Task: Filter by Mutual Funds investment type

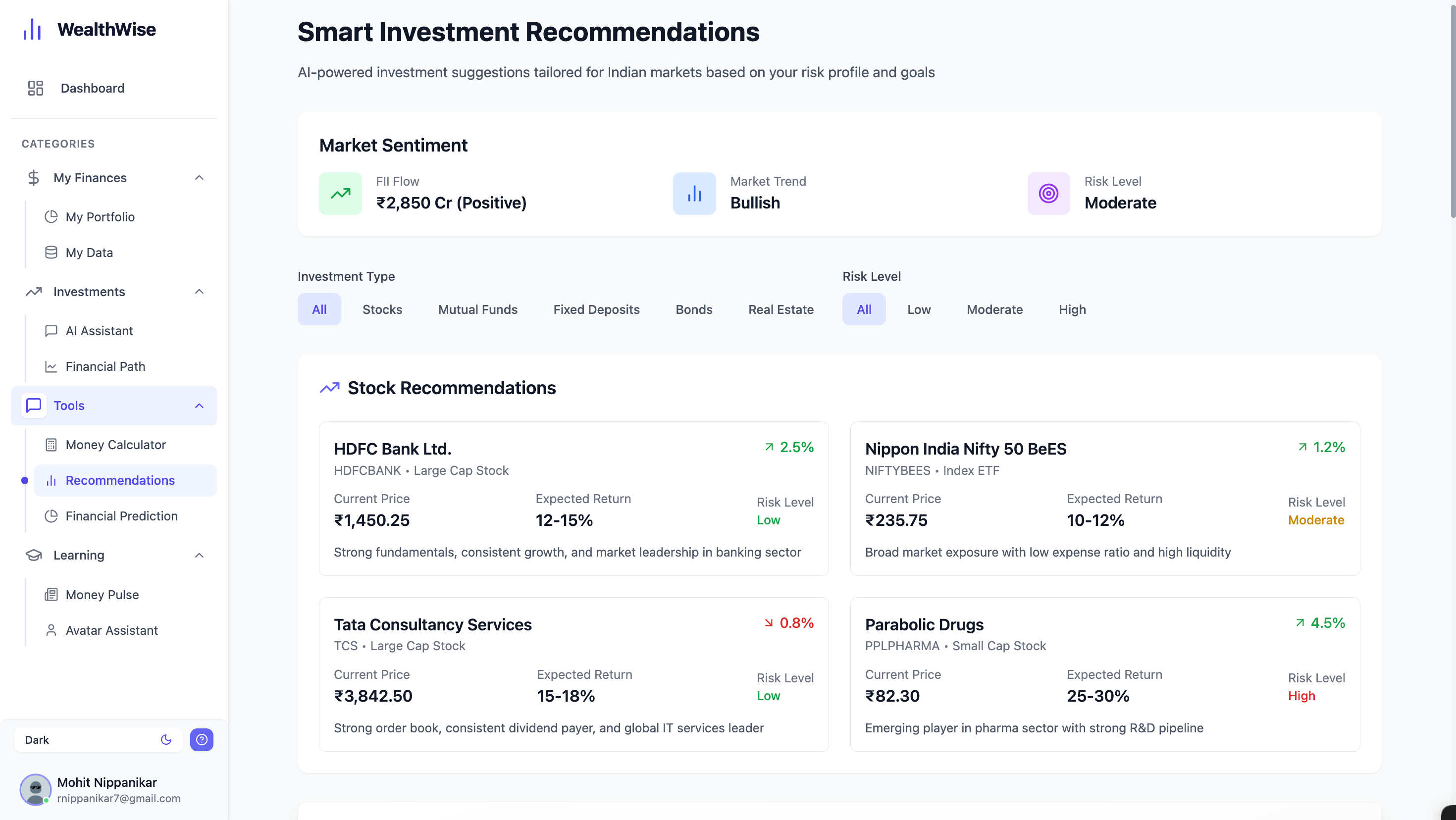Action: coord(477,309)
